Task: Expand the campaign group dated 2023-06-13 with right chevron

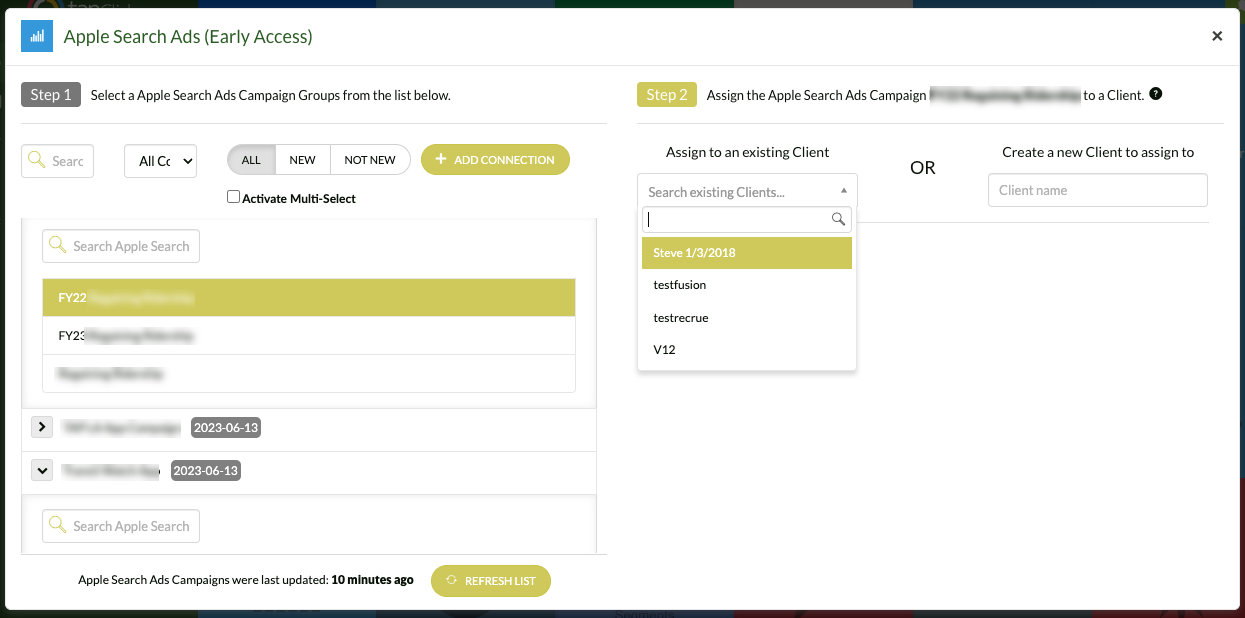Action: click(42, 427)
